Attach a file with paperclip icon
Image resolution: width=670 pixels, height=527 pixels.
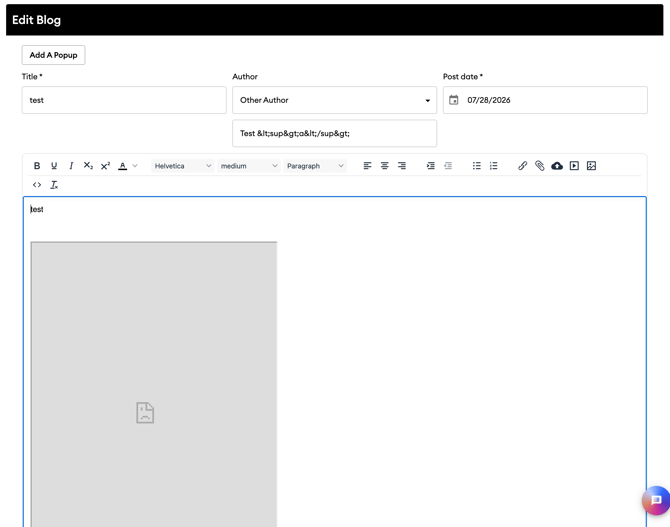pyautogui.click(x=539, y=166)
